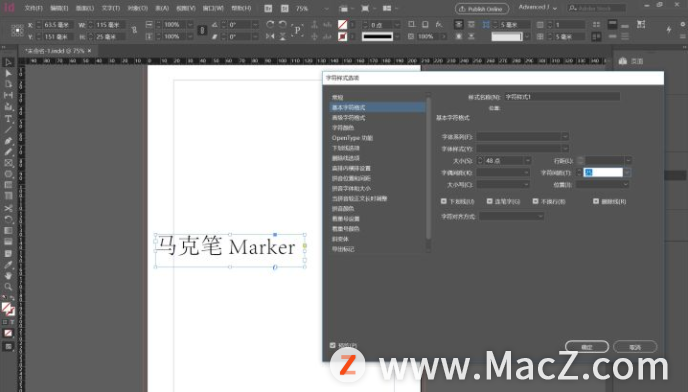Open Adobe Bridge via the Br icon
This screenshot has height=392, width=688.
pyautogui.click(x=268, y=8)
